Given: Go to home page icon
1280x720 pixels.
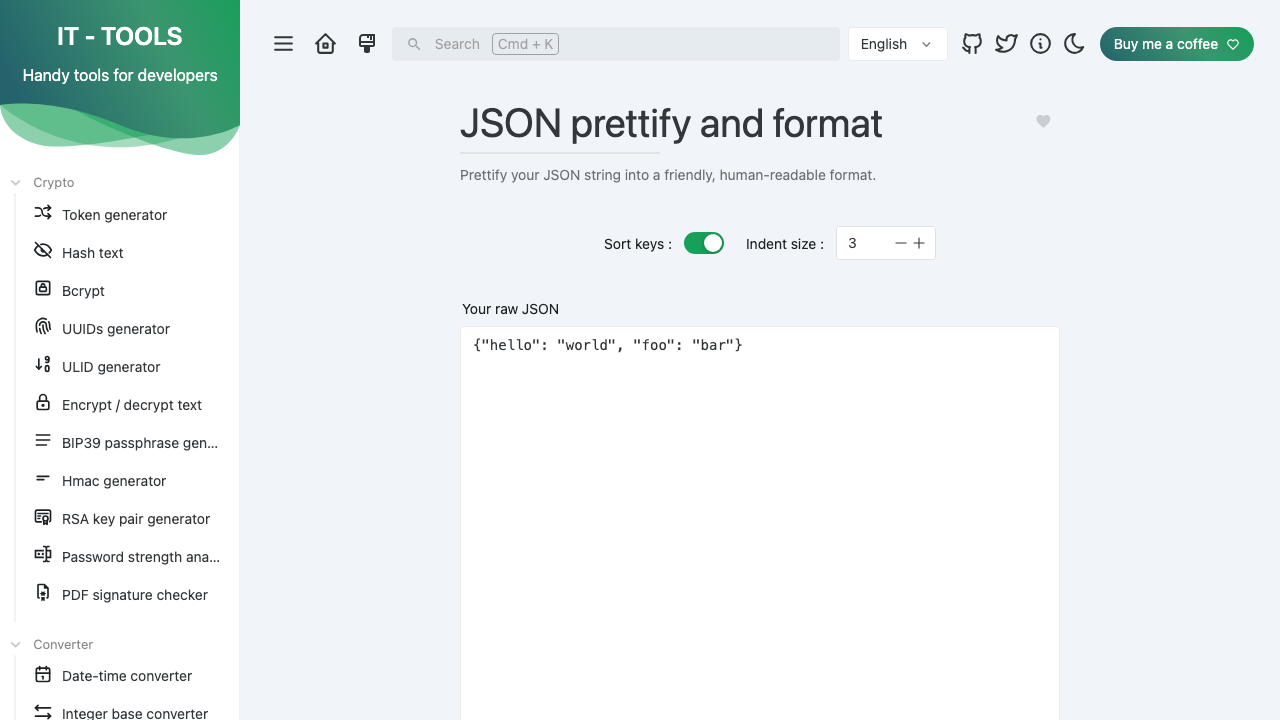Looking at the screenshot, I should point(326,44).
